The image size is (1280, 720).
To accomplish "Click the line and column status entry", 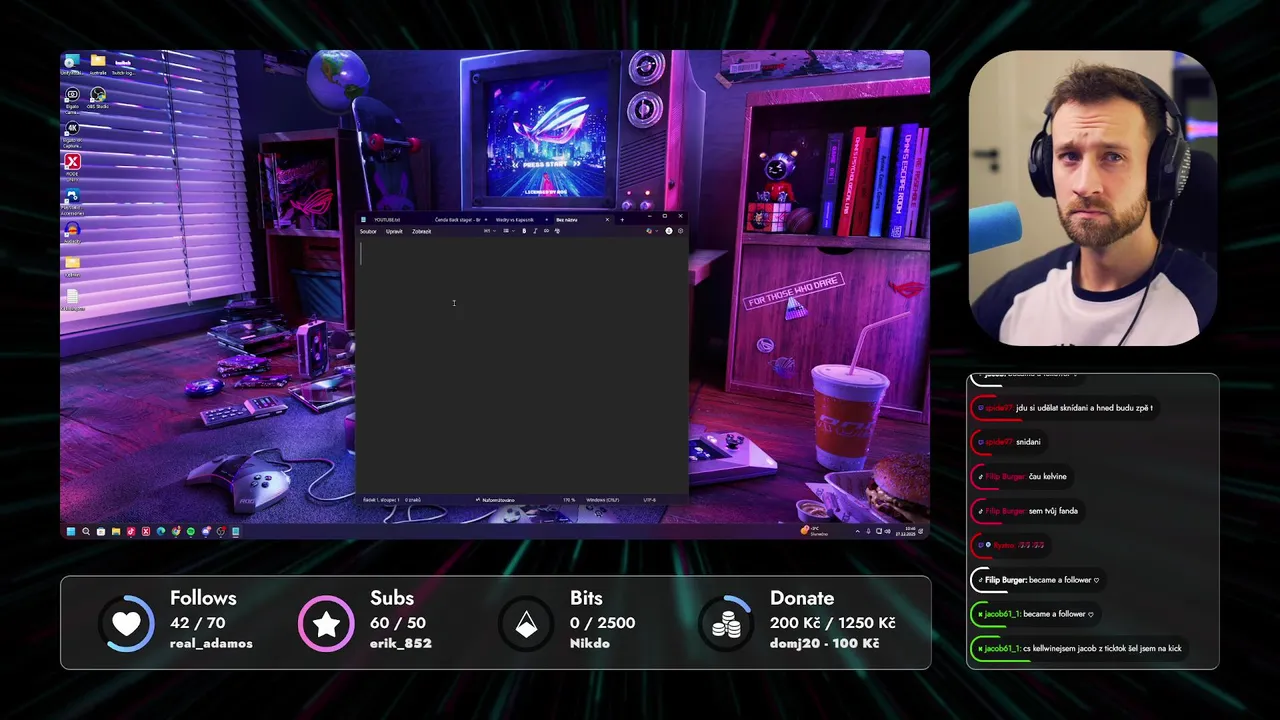I will point(381,500).
